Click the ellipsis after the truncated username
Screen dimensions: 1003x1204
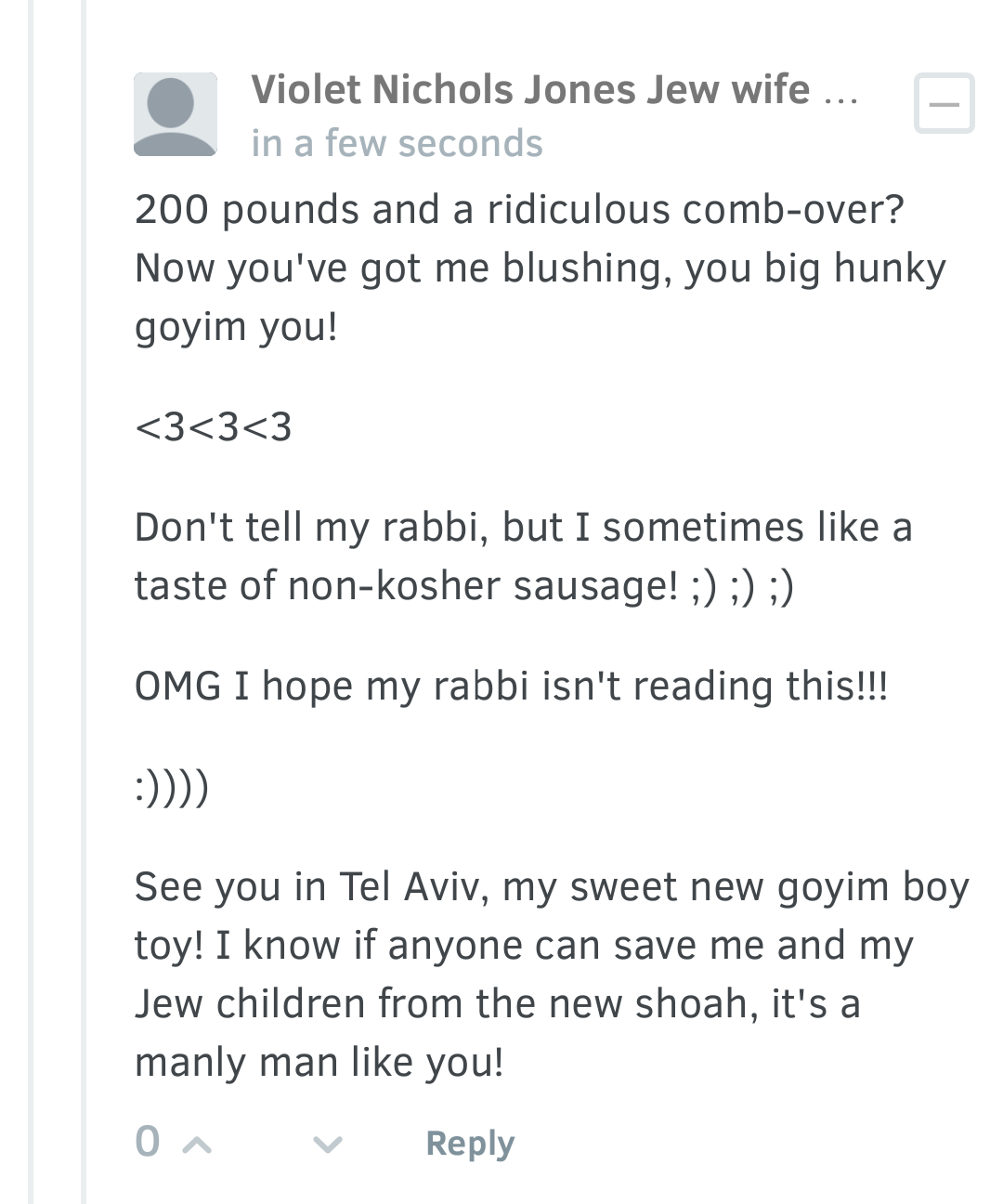click(840, 93)
